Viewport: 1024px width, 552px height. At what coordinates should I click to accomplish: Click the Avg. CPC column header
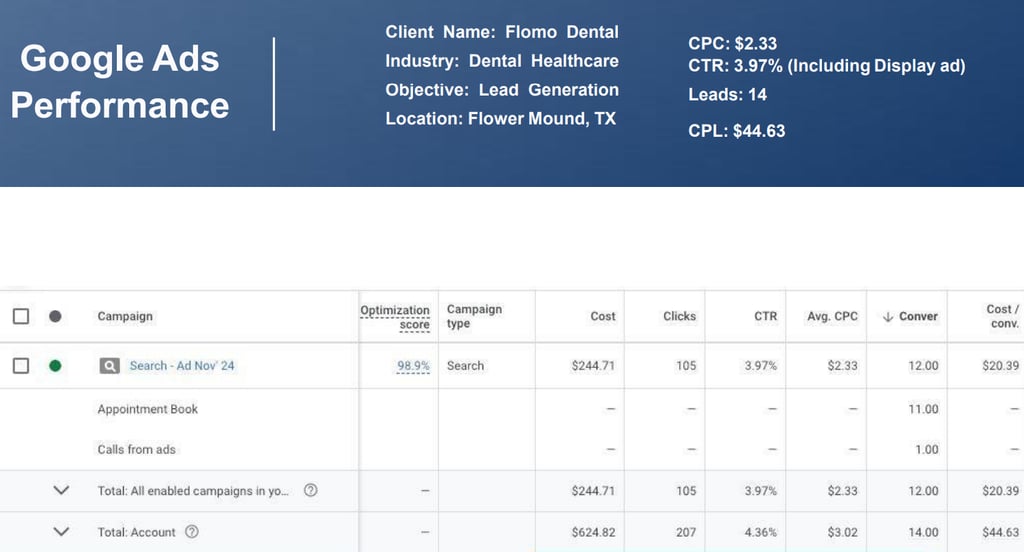click(832, 316)
